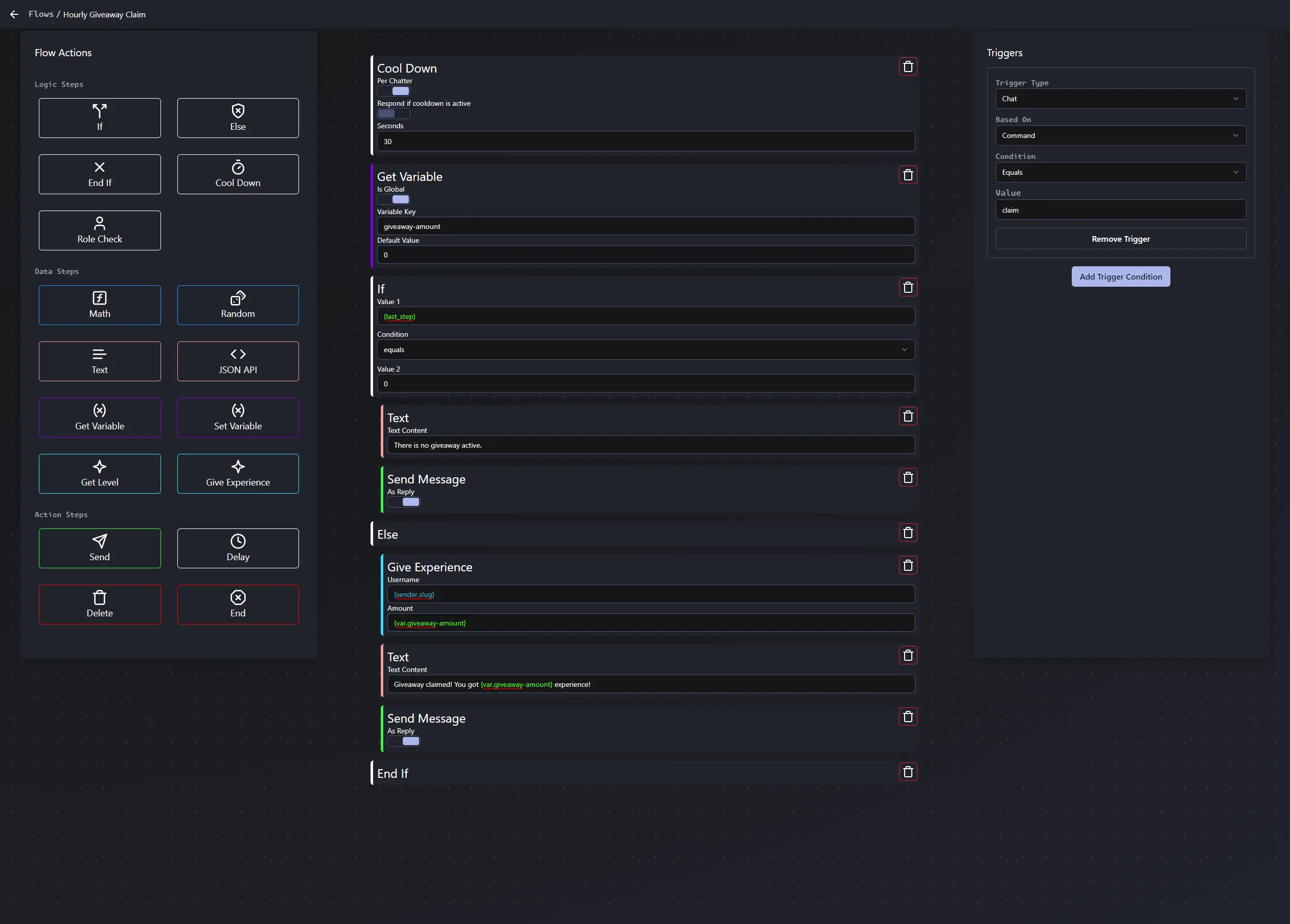
Task: Click Add Trigger Condition
Action: (x=1120, y=276)
